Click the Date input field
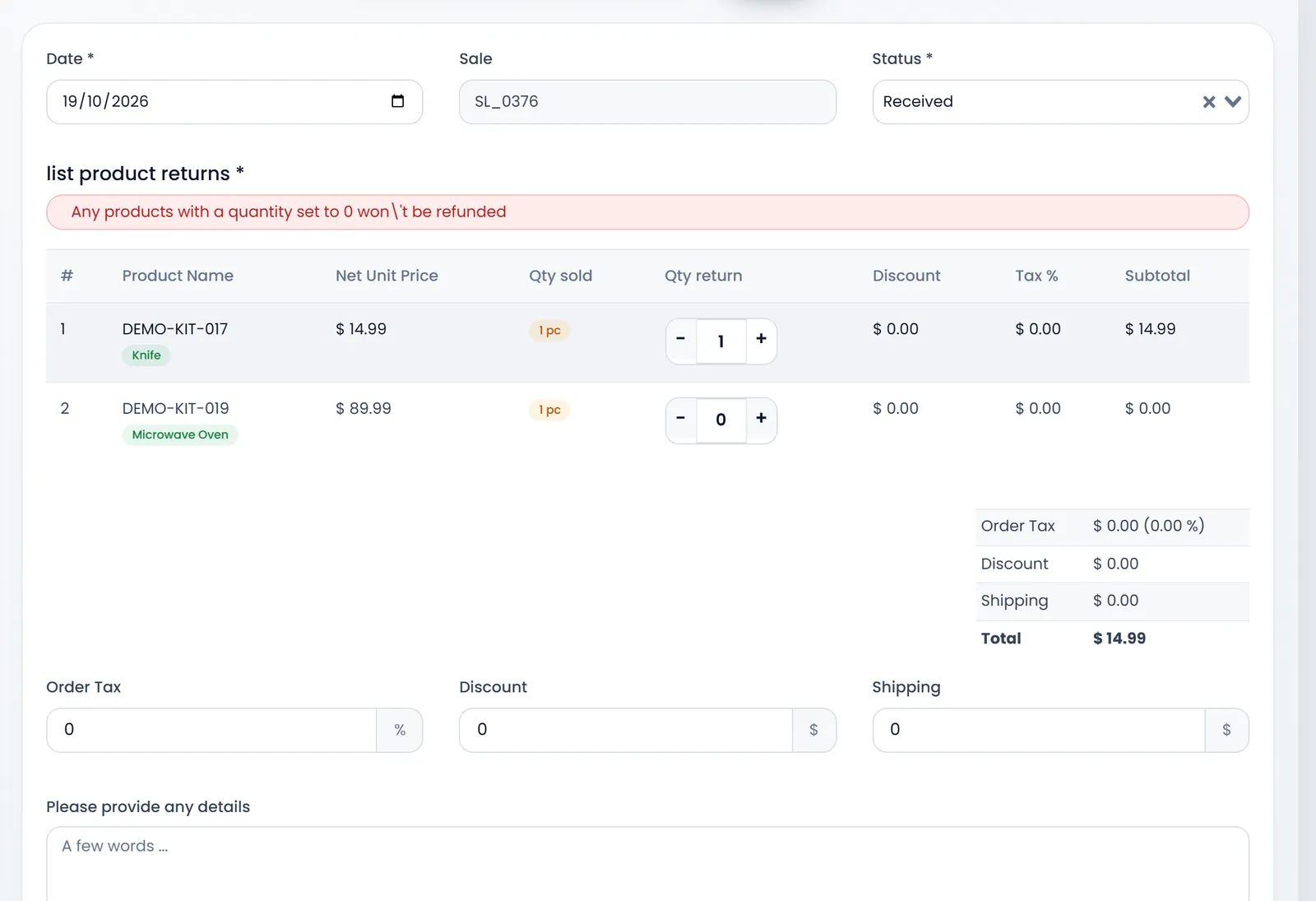 [x=234, y=102]
